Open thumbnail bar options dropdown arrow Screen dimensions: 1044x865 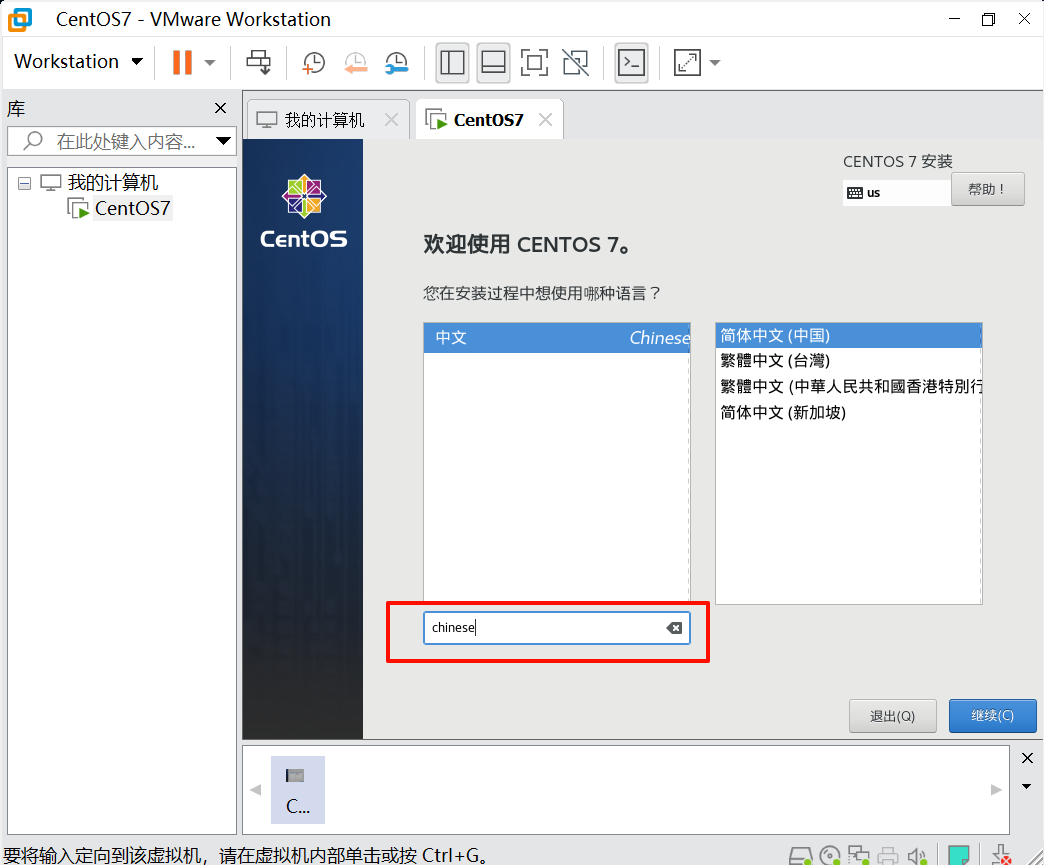1027,786
